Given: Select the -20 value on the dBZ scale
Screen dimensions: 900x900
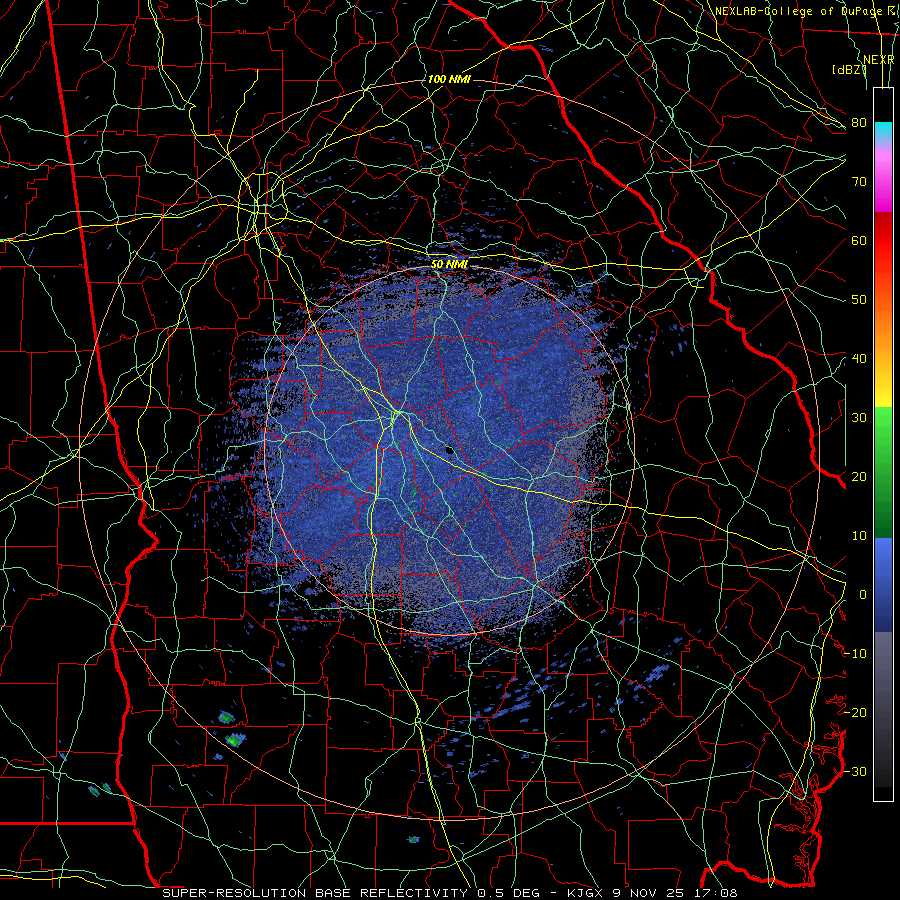Looking at the screenshot, I should pos(855,712).
